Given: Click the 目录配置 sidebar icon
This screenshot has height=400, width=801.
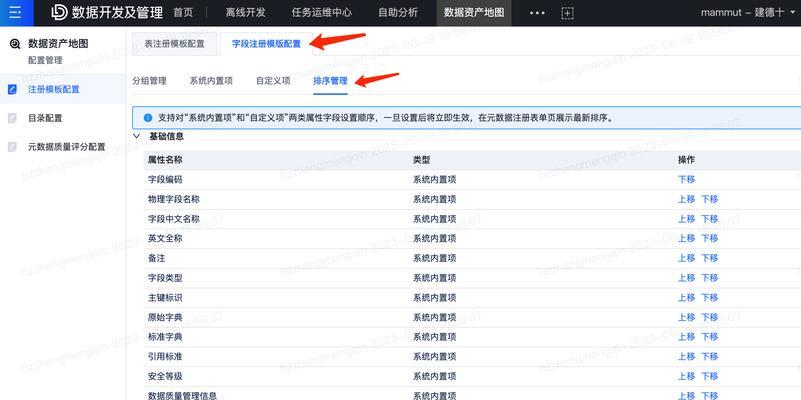Looking at the screenshot, I should point(13,118).
